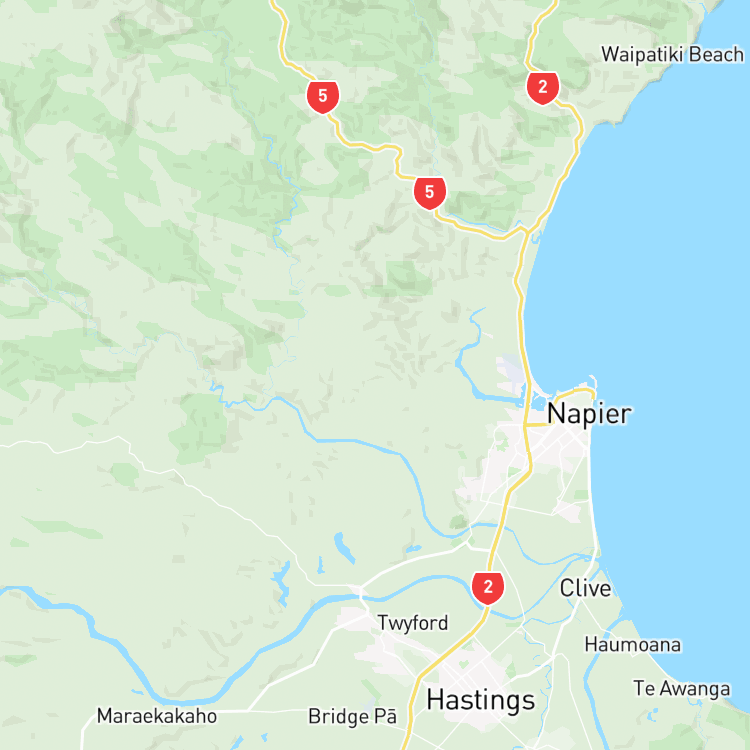Select the Hastings city label
The width and height of the screenshot is (750, 750).
point(481,700)
